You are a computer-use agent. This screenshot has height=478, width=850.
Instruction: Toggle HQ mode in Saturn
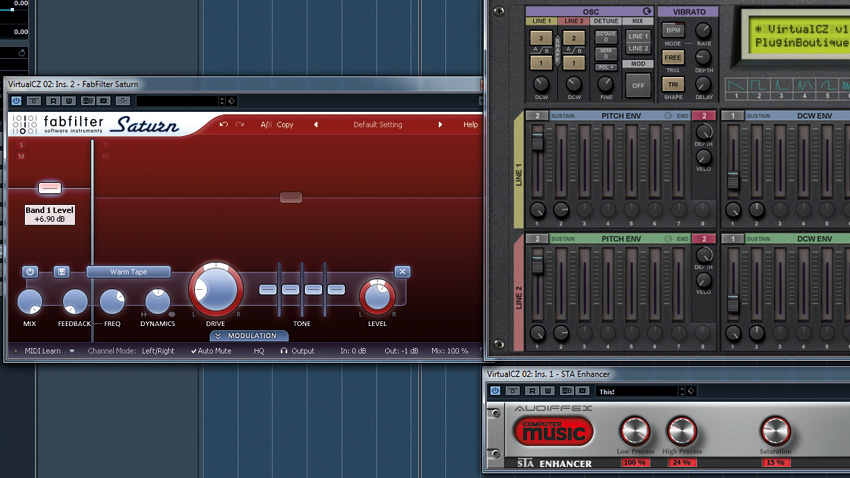coord(259,351)
